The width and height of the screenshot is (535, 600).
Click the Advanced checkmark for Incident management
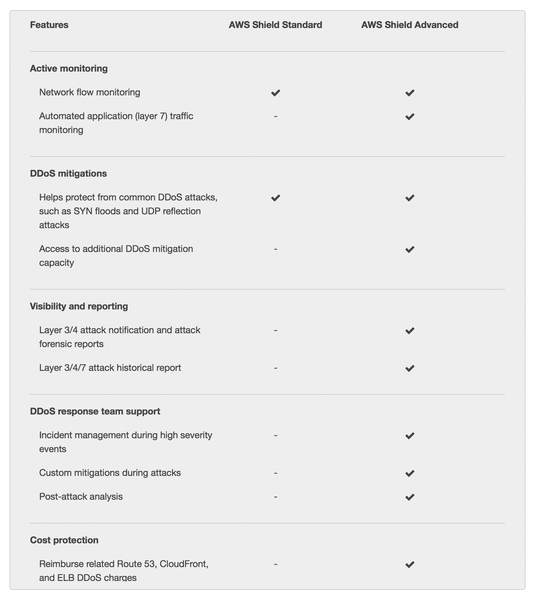click(x=410, y=436)
